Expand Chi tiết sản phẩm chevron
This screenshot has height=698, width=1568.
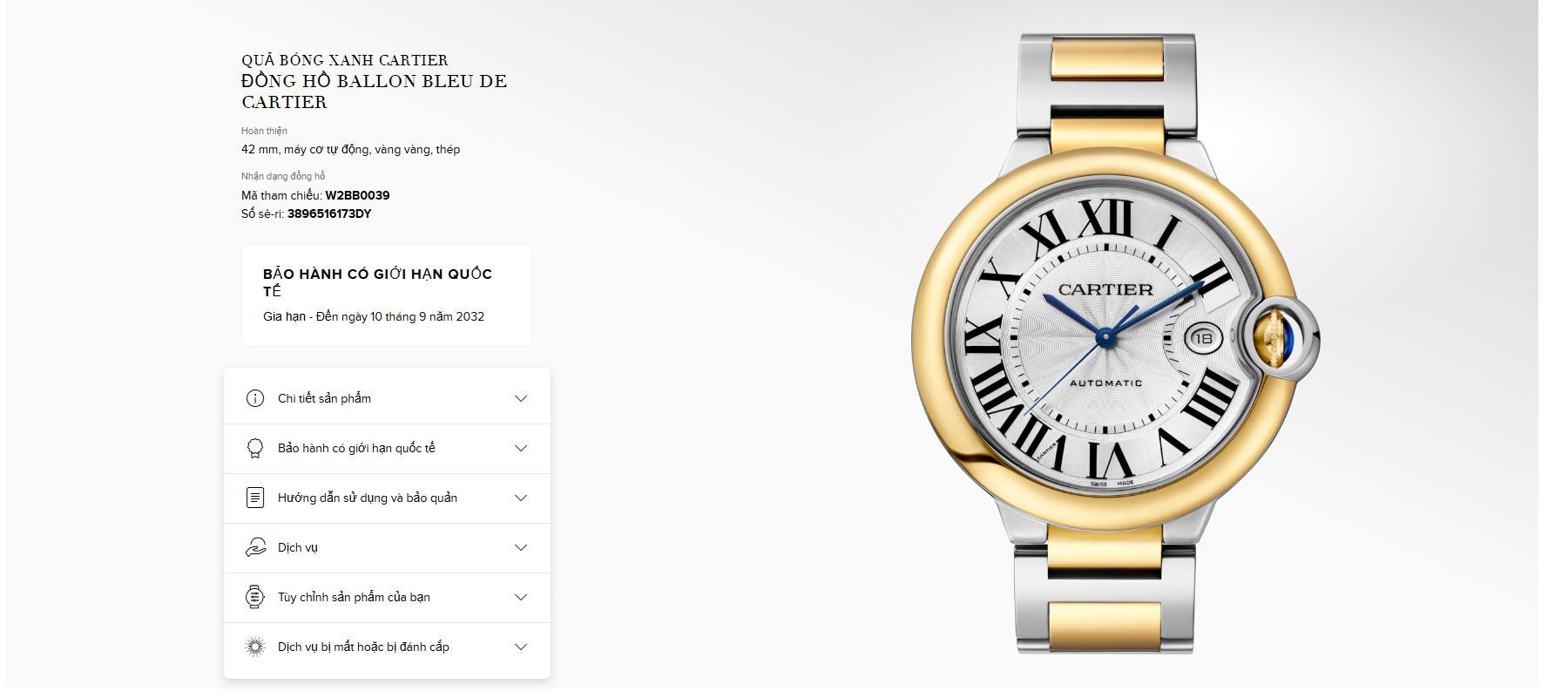[521, 398]
